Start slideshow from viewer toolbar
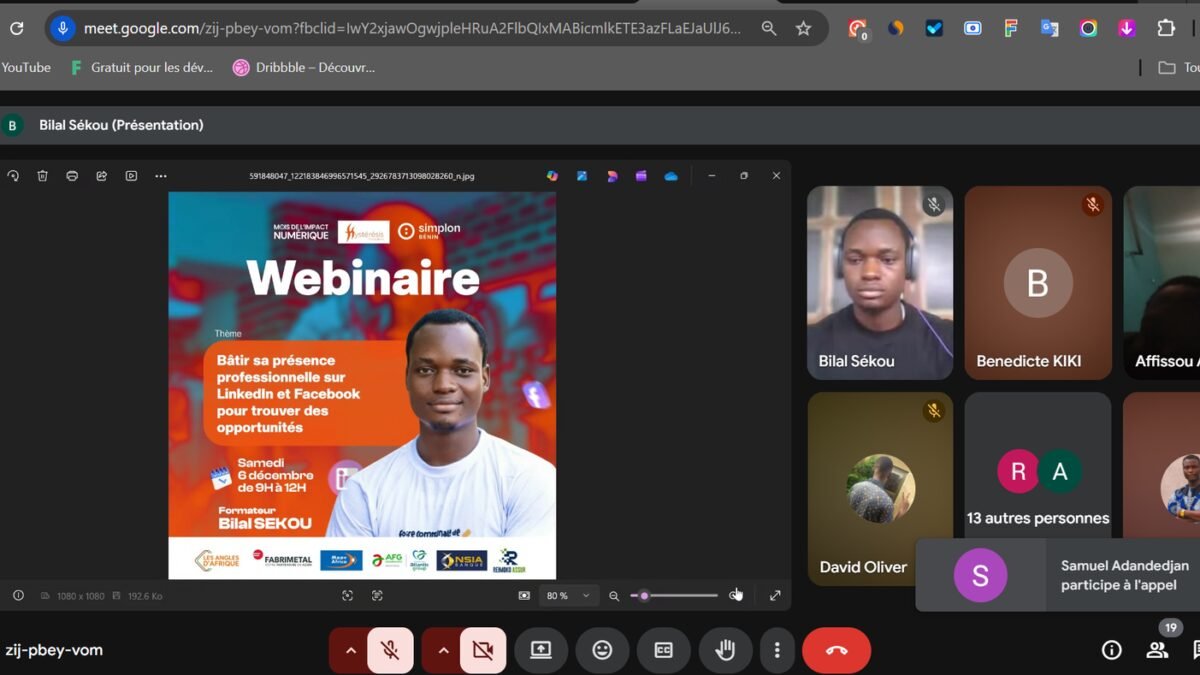1200x675 pixels. pos(131,176)
